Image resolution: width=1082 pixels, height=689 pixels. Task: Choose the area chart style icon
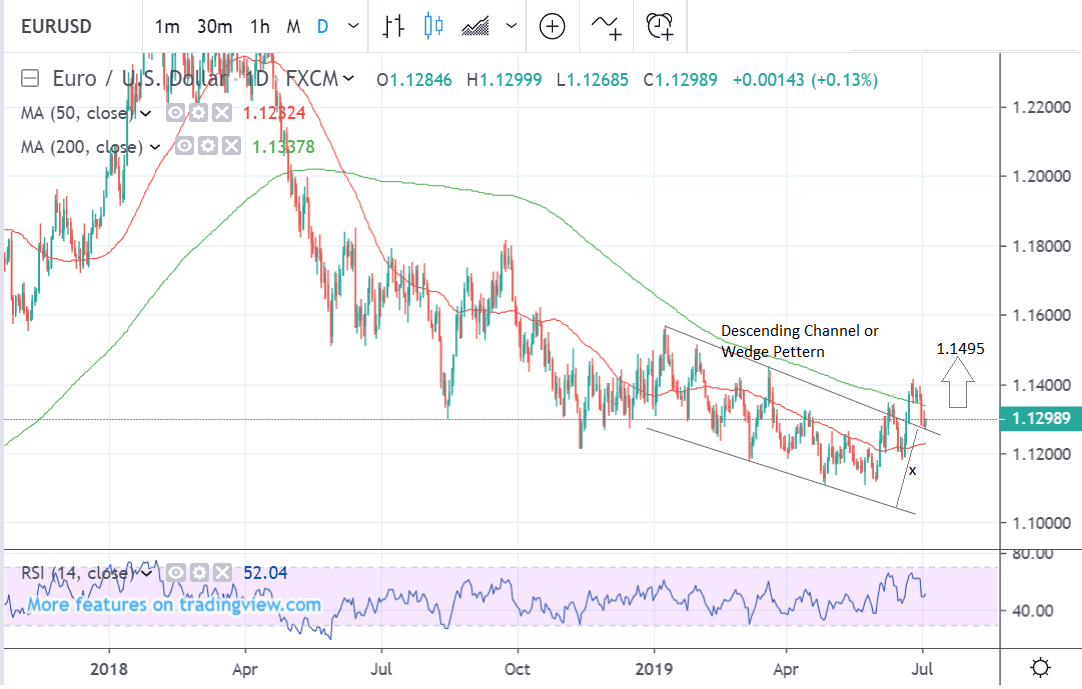pyautogui.click(x=475, y=26)
